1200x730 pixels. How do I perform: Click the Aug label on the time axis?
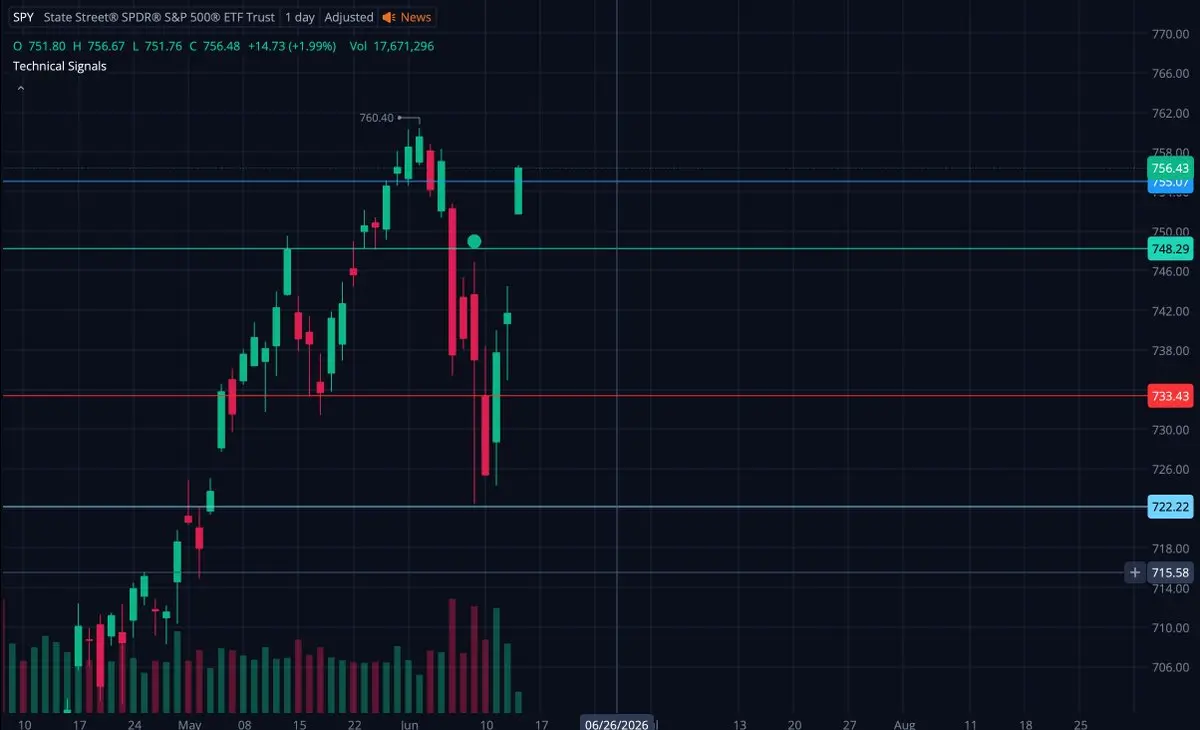click(904, 723)
